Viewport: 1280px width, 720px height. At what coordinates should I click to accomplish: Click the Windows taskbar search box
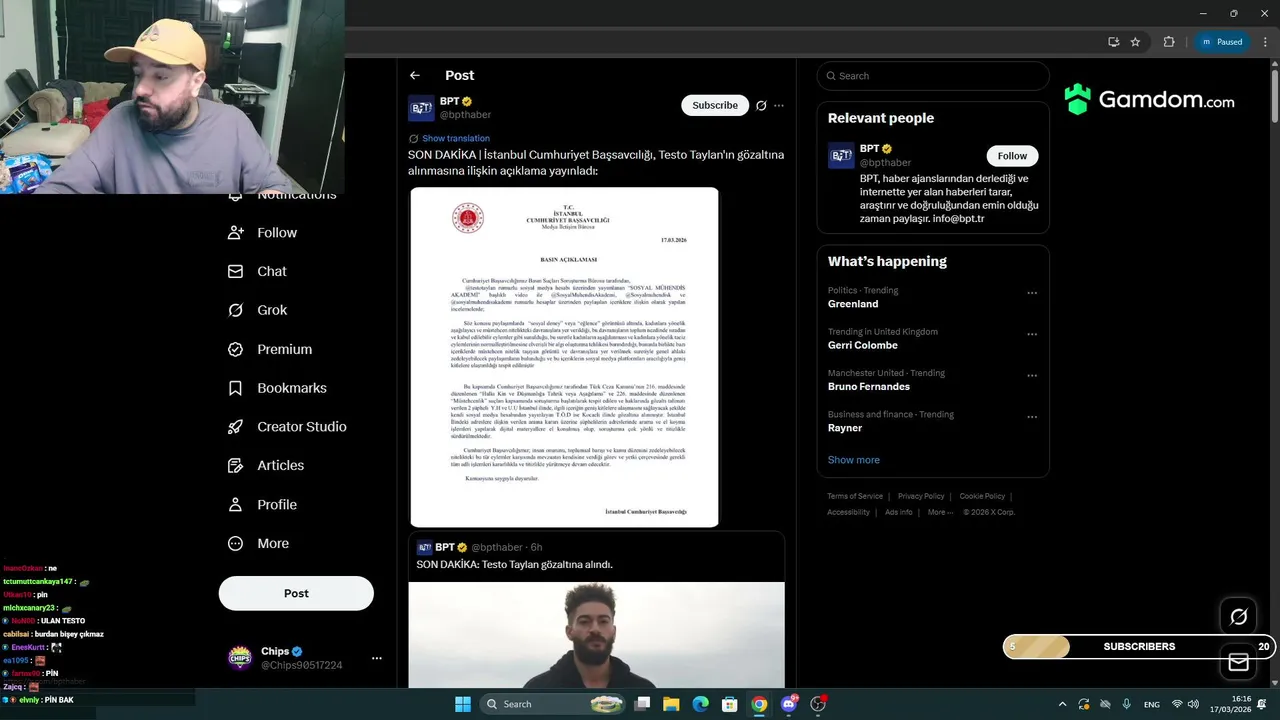[x=551, y=704]
